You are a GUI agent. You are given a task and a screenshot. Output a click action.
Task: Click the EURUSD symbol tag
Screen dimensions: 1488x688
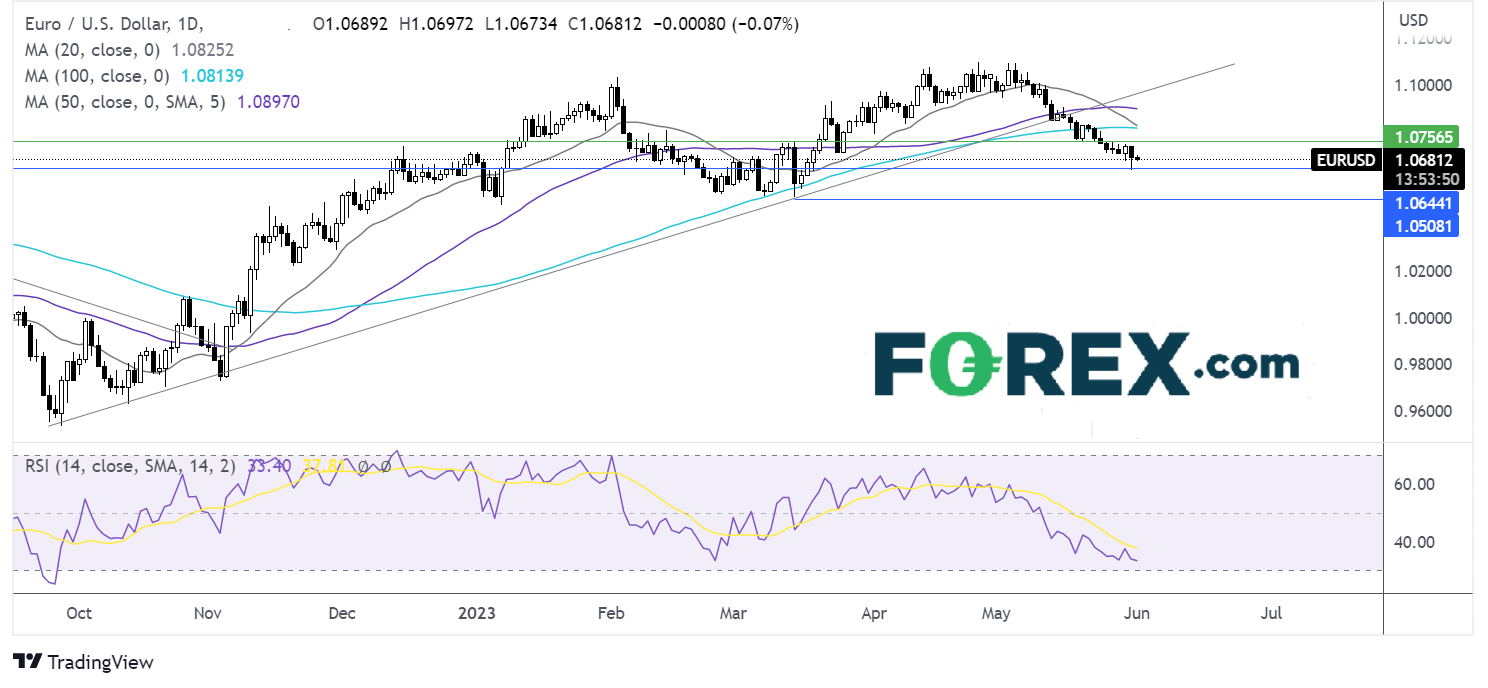point(1347,160)
